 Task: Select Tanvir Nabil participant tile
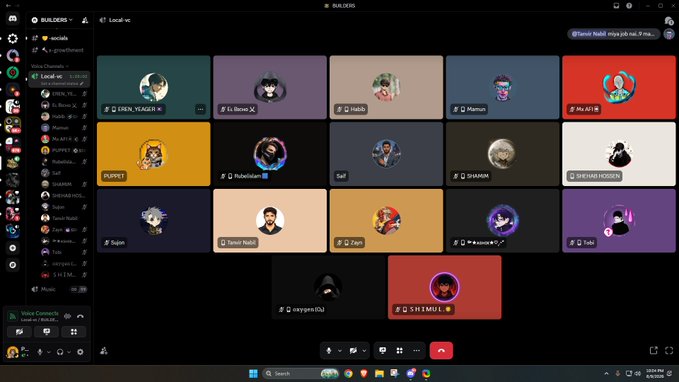(270, 220)
